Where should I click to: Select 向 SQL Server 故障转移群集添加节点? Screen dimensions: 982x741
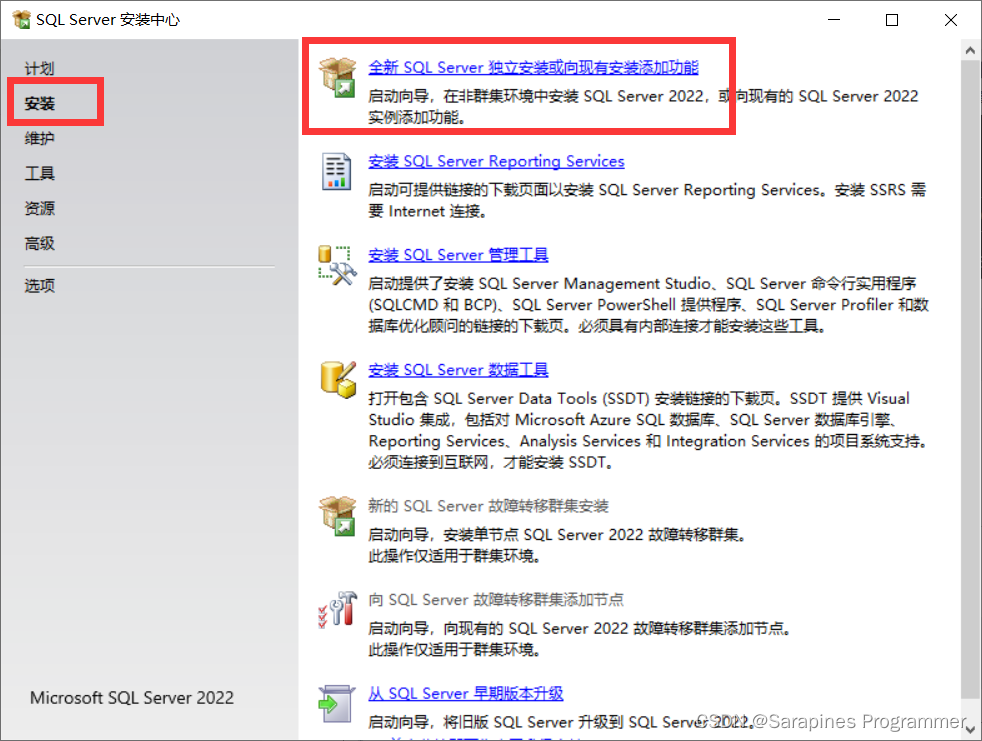point(495,599)
